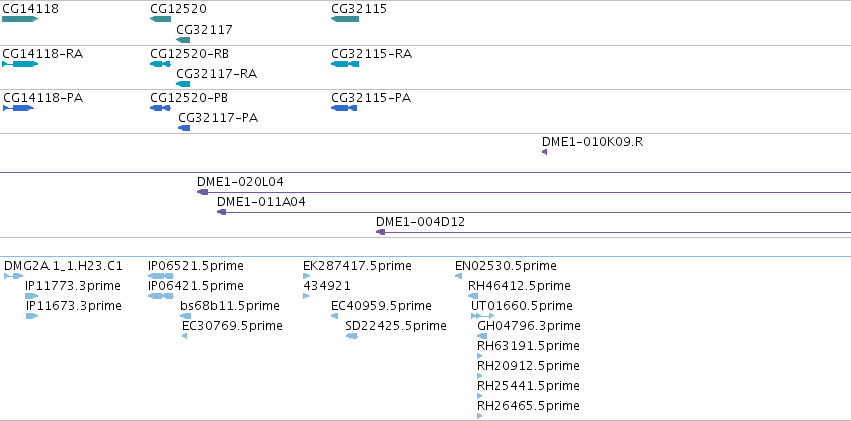851x421 pixels.
Task: Open the DME1-011A04 clone label
Action: point(261,201)
